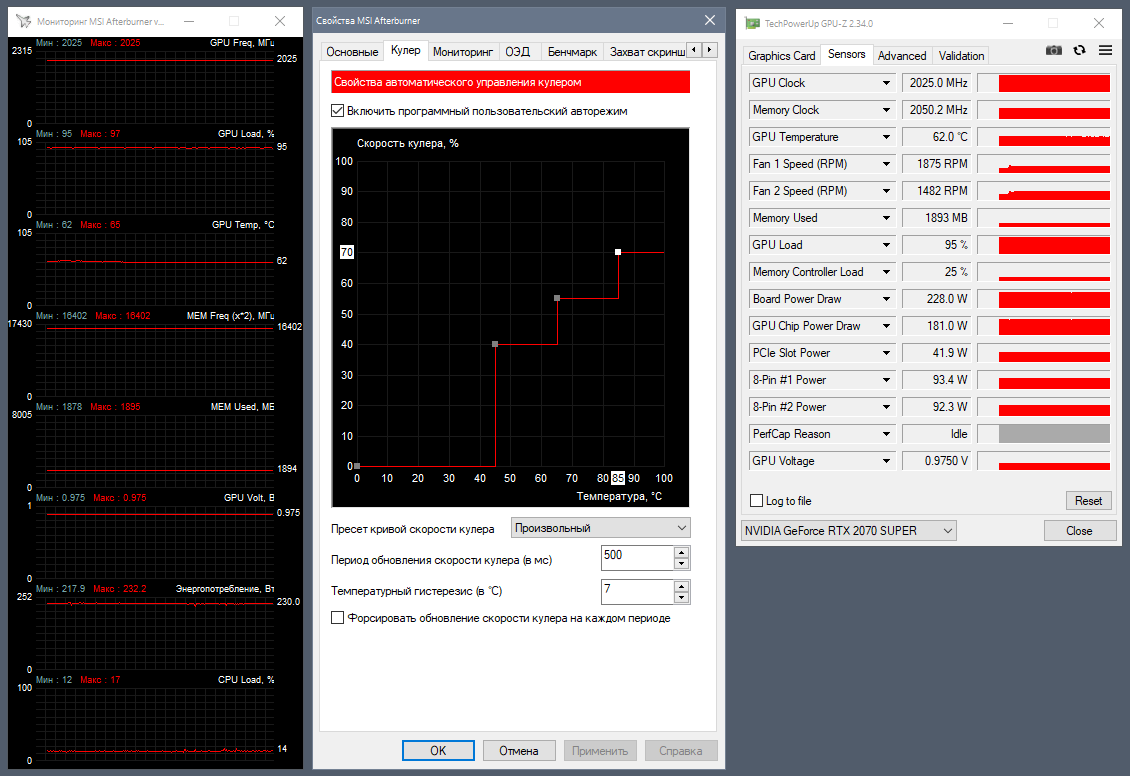Screen dimensions: 1130x776
Task: Open the GPU Clock sensor dropdown
Action: (x=886, y=83)
